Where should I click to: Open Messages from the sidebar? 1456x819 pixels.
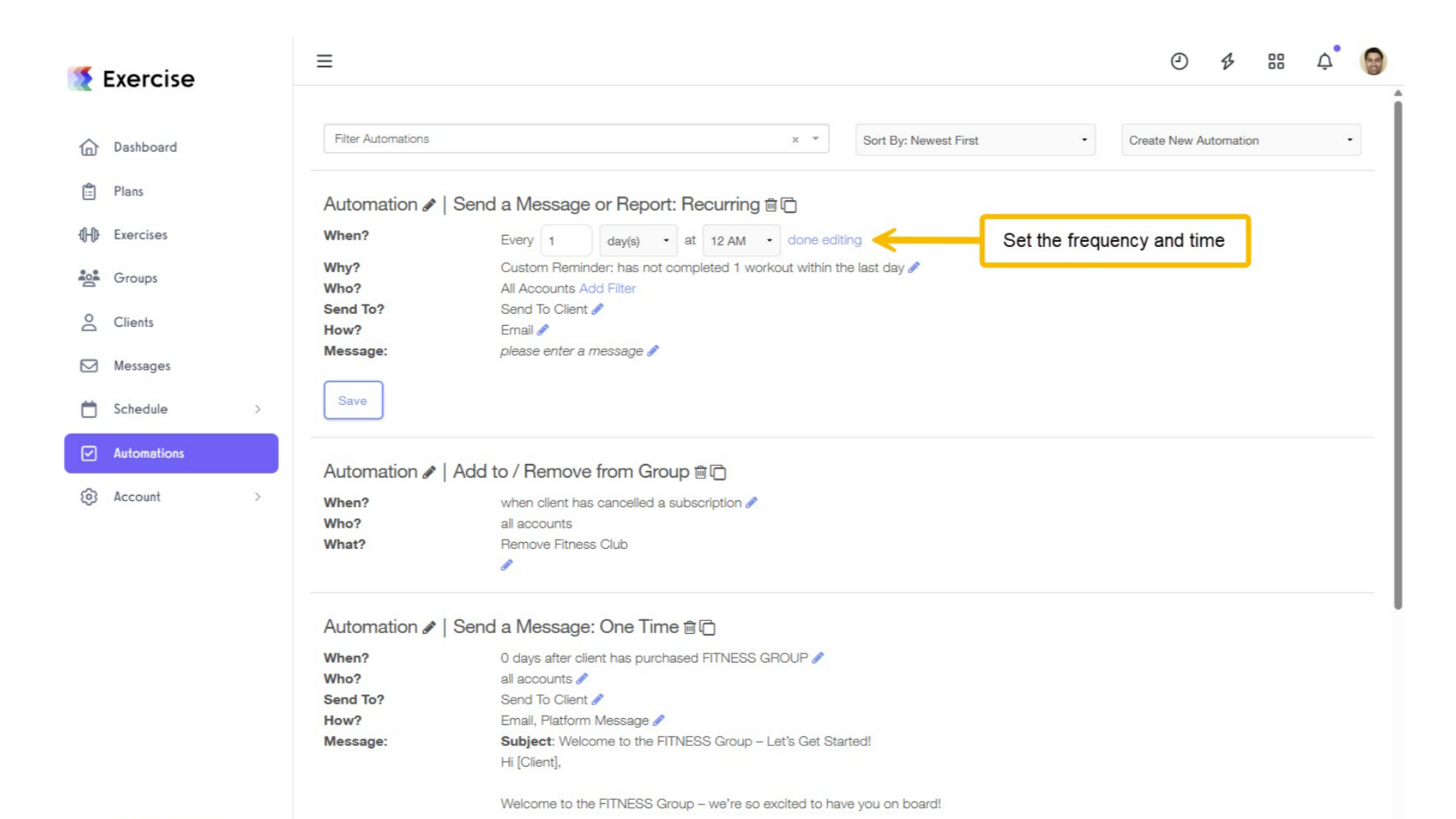coord(142,366)
